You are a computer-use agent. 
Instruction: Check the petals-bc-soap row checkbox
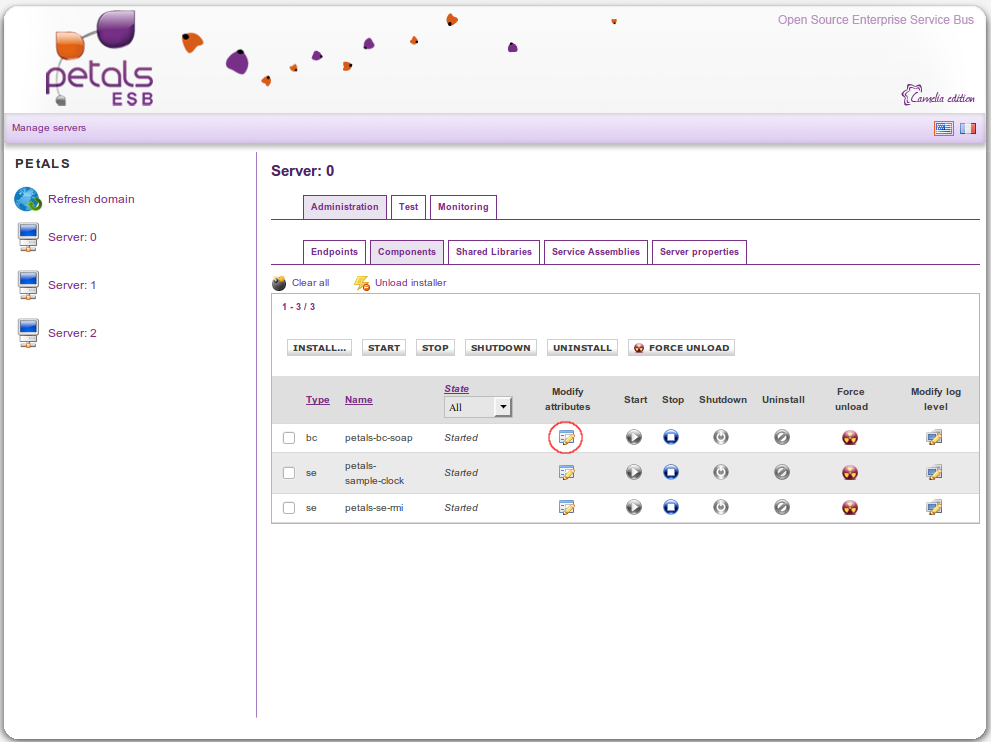tap(289, 438)
